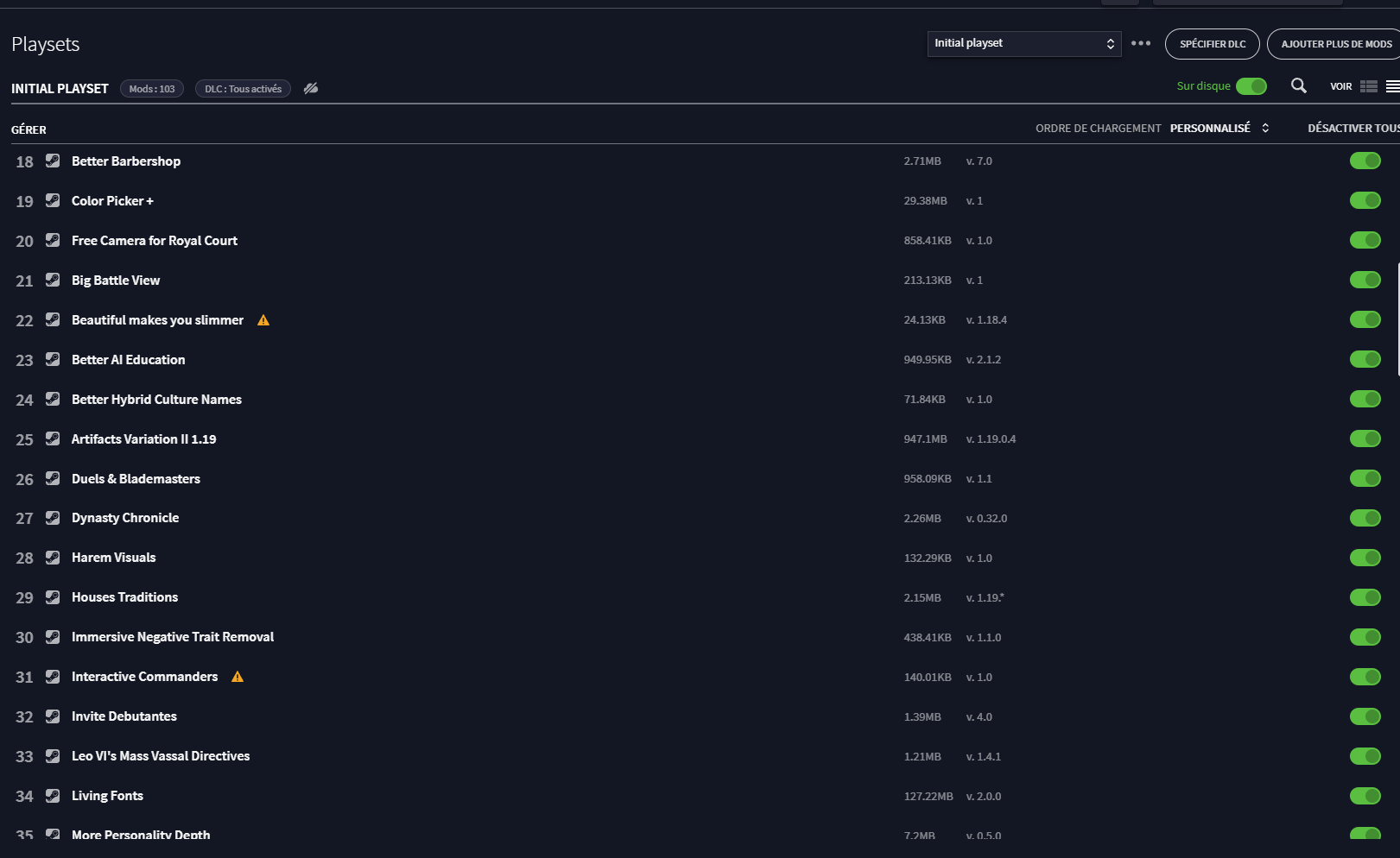Click the crossed-out icon beside DLC badge
Screen dimensions: 1400x858
[x=311, y=88]
